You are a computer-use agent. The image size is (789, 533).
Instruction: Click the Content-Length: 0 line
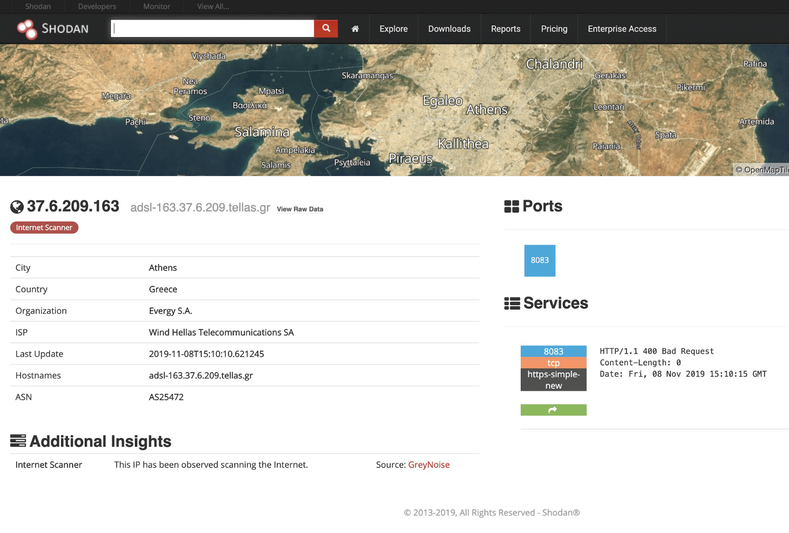(x=640, y=363)
